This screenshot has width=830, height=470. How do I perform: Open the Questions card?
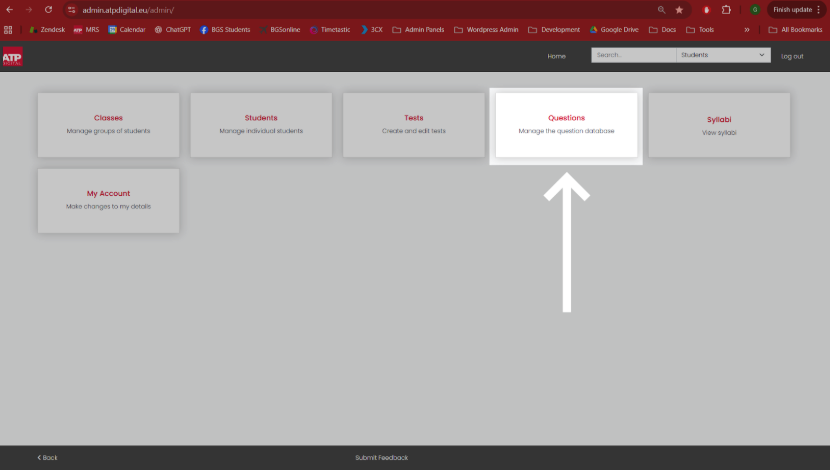[x=566, y=125]
